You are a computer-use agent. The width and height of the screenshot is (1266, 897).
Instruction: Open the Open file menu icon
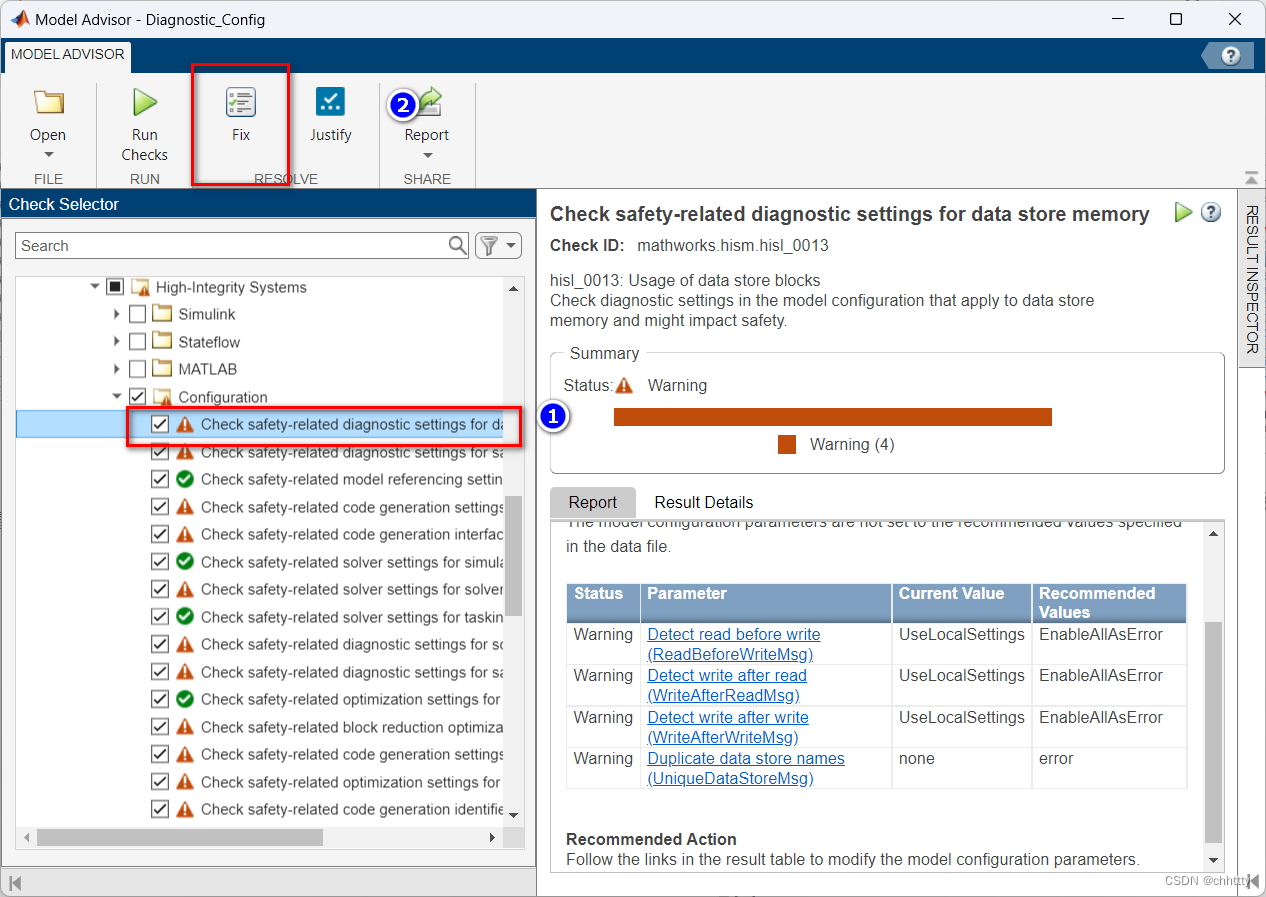click(x=48, y=102)
